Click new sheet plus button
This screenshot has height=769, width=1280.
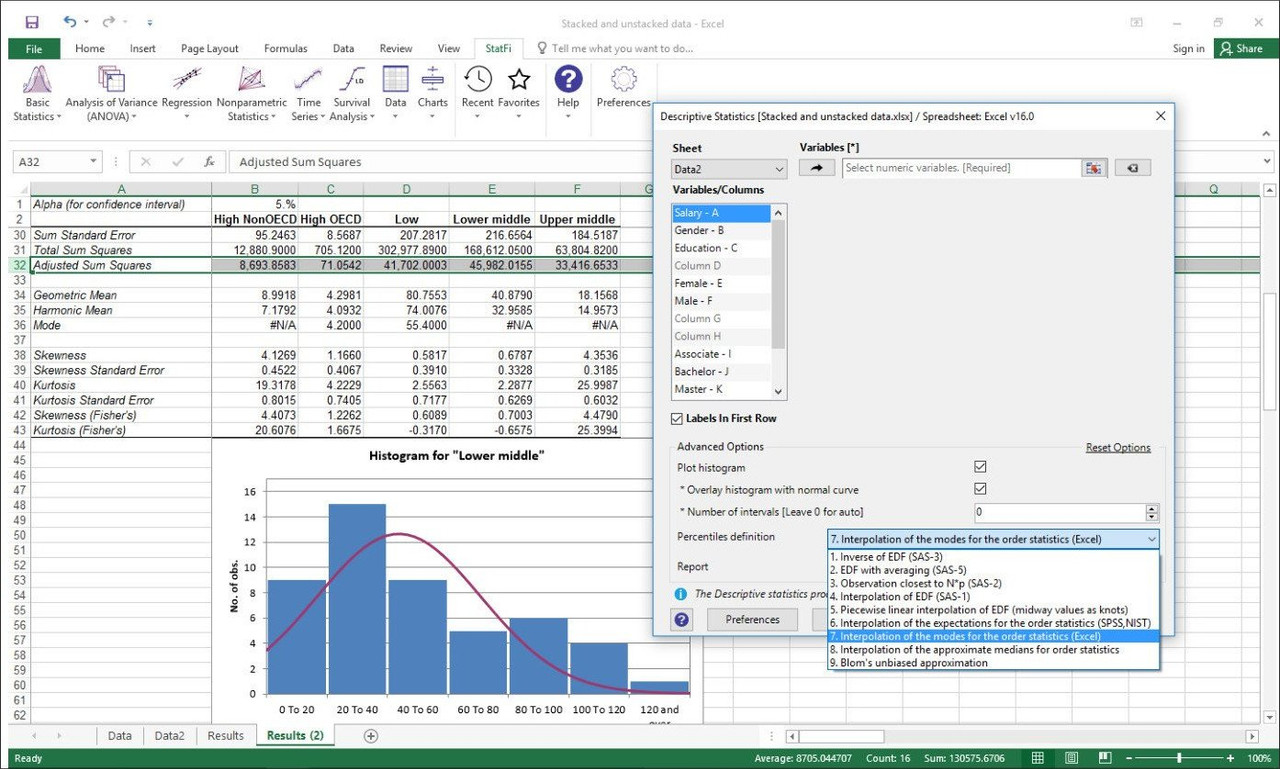coord(371,736)
